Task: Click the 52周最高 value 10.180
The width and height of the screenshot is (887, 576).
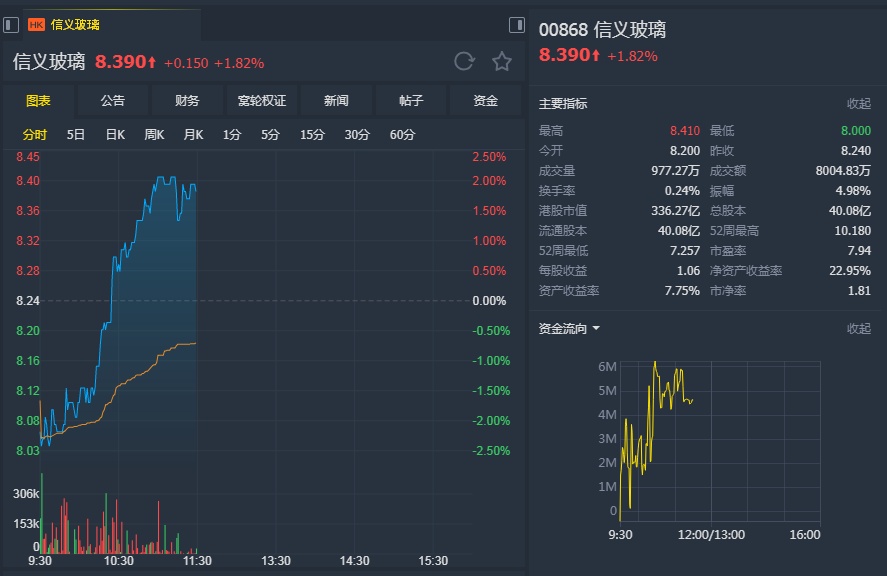Action: (852, 231)
